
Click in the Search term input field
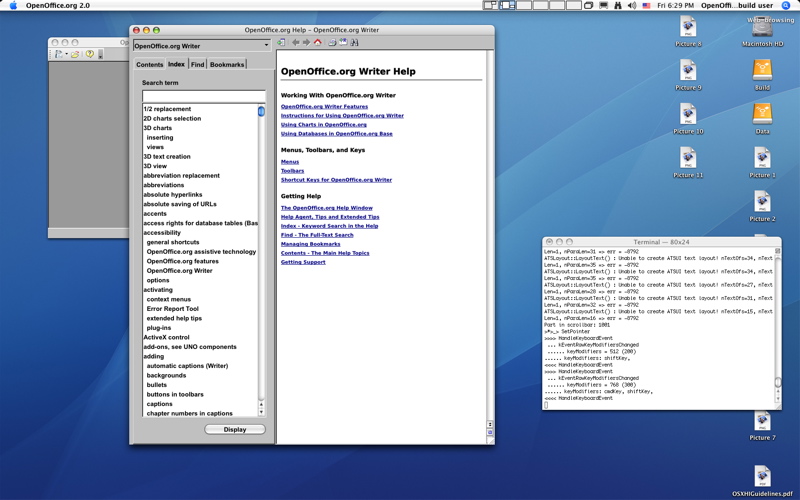tap(204, 96)
